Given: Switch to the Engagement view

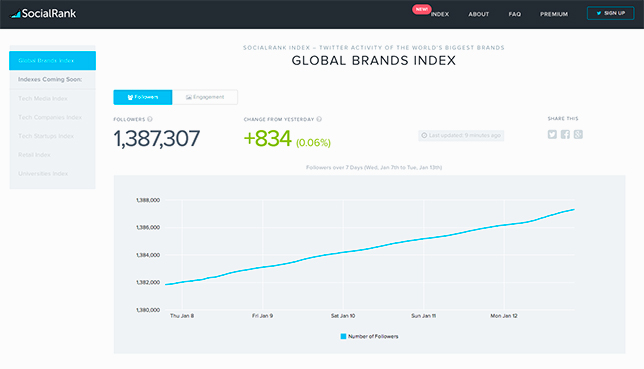Looking at the screenshot, I should pyautogui.click(x=205, y=97).
